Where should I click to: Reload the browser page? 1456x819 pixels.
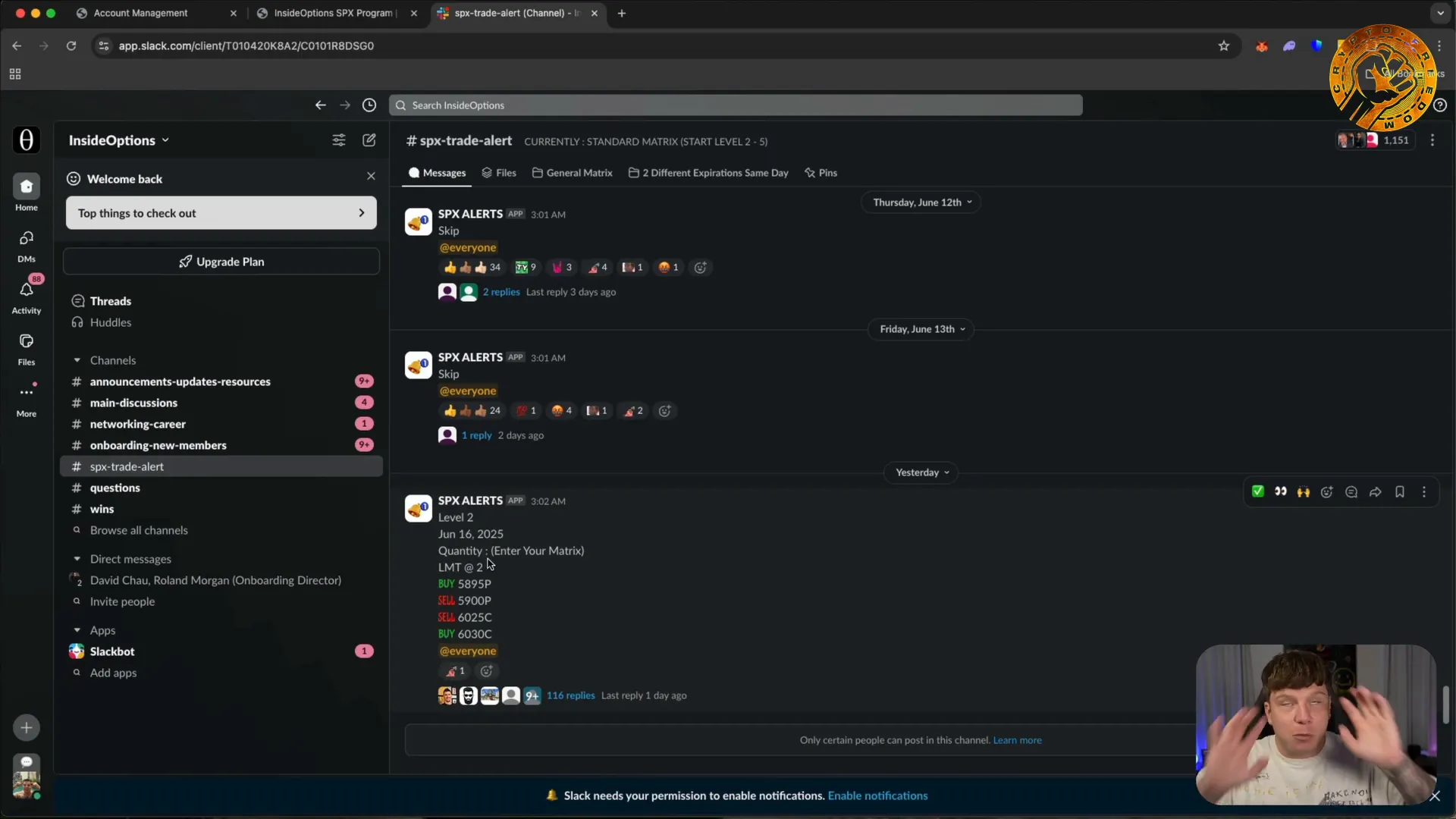pos(71,46)
